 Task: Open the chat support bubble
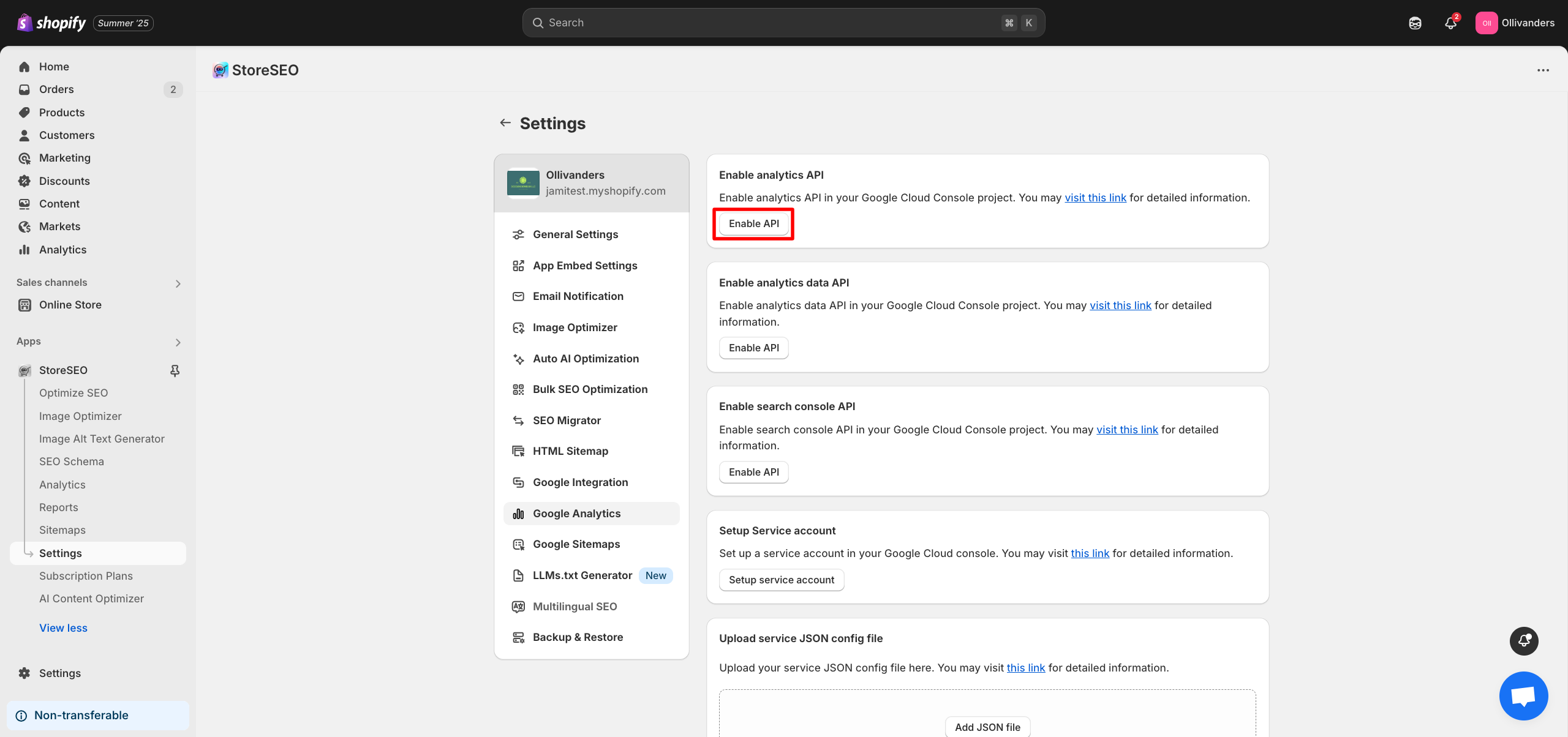click(1523, 696)
